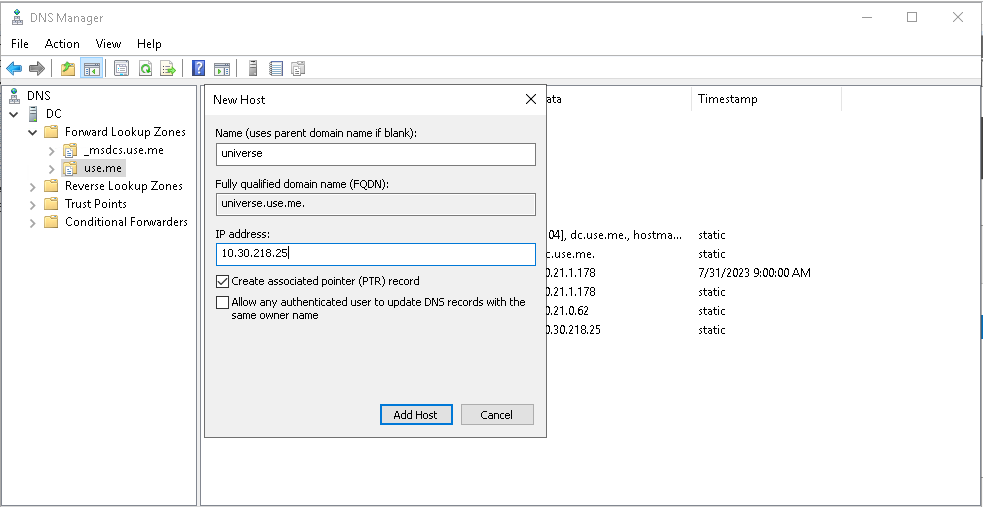Click the Up One Level folder icon
Screen dimensions: 983x507
pyautogui.click(x=68, y=68)
